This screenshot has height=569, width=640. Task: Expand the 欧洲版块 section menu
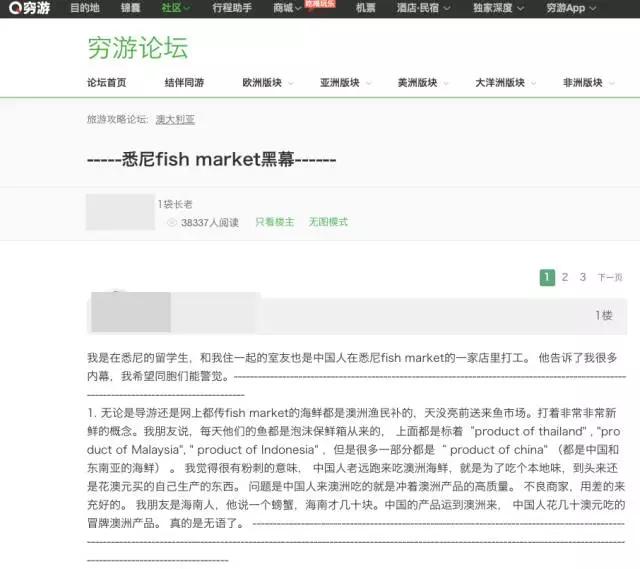click(267, 82)
